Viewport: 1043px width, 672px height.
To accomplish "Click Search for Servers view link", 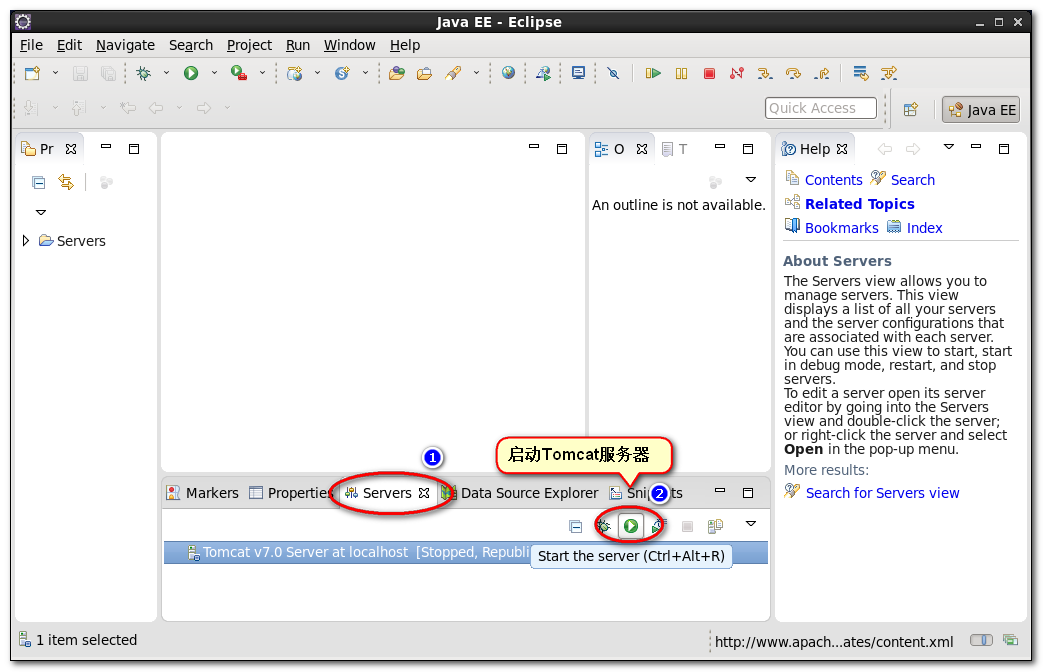I will point(883,493).
